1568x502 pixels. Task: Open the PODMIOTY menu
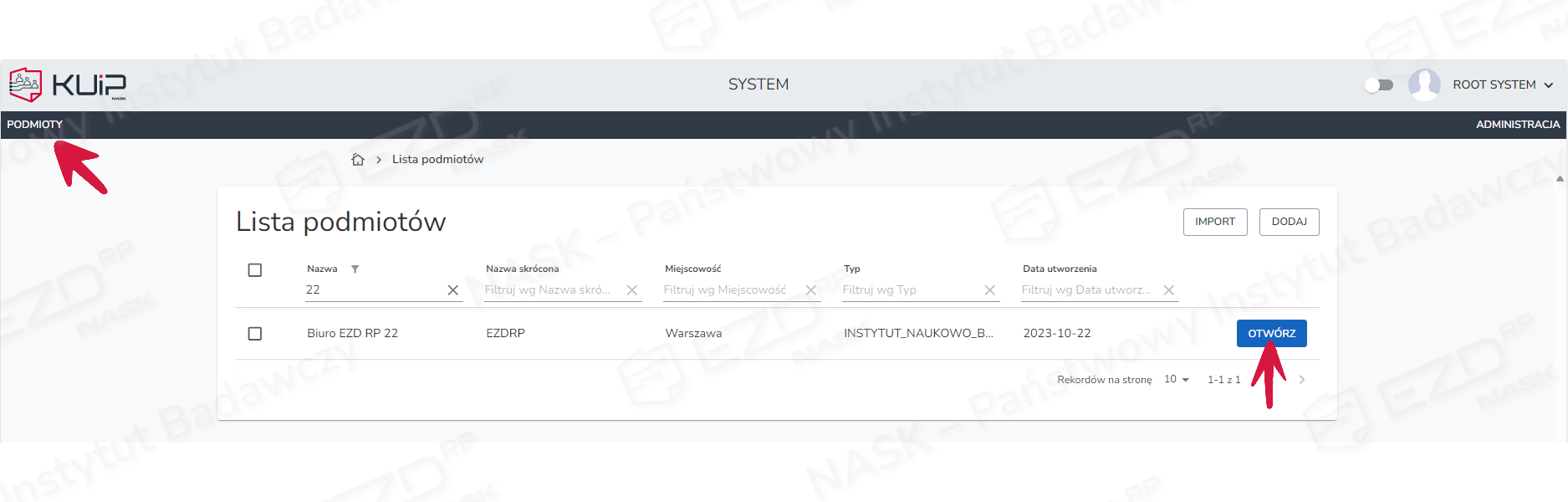point(35,124)
